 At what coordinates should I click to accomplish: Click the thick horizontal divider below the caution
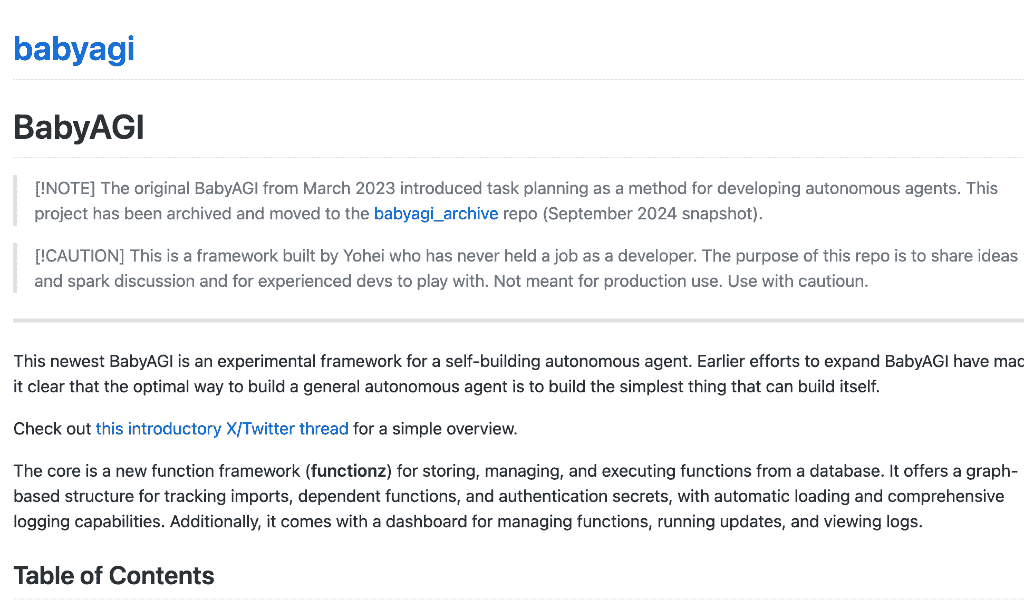pos(519,321)
